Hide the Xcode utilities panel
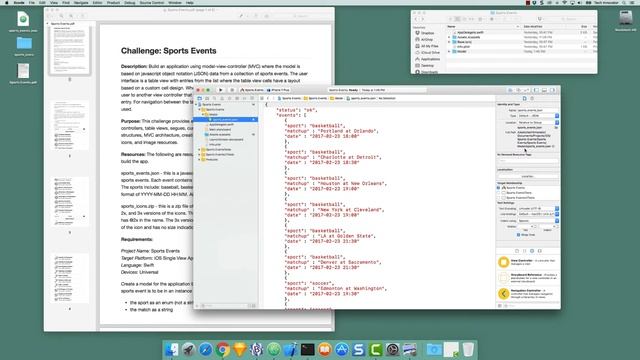 (552, 90)
